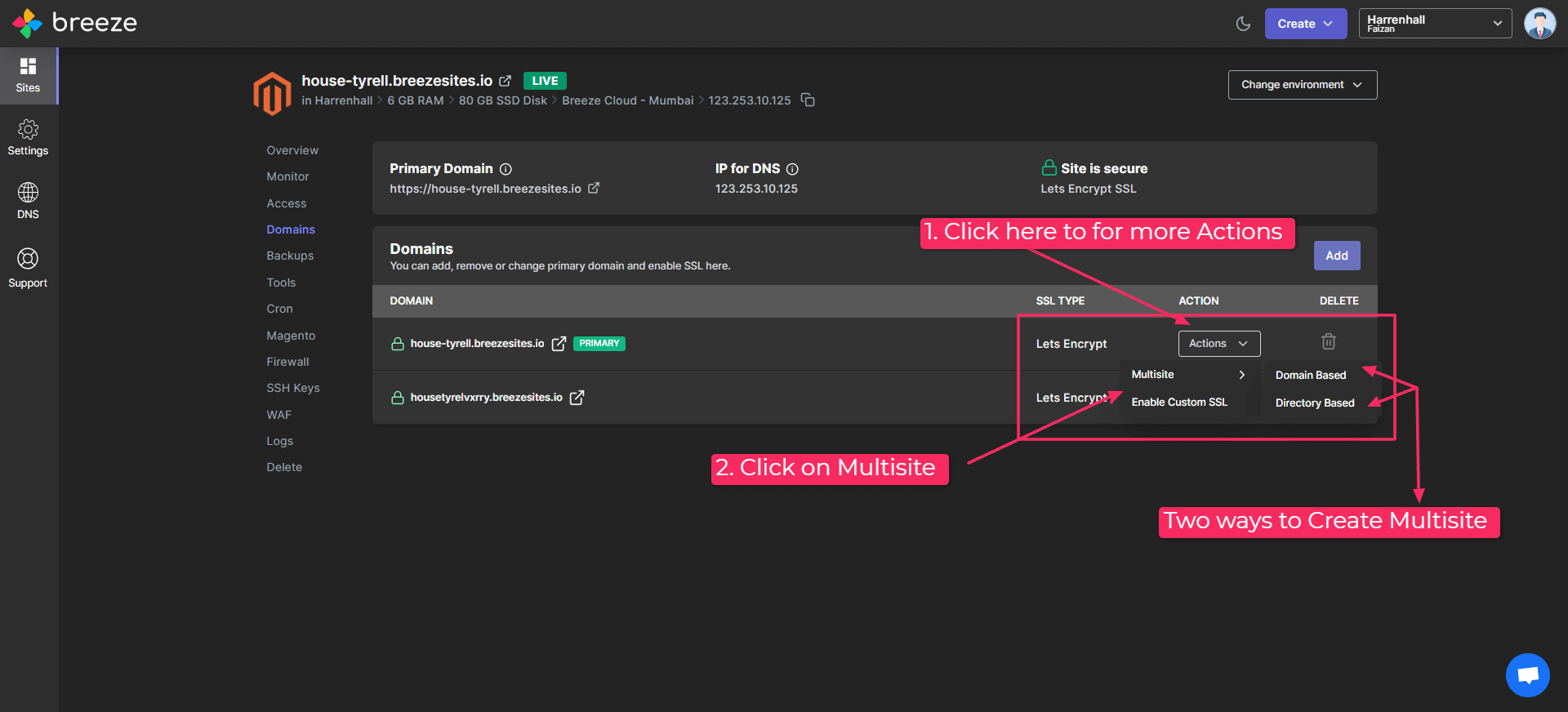The height and width of the screenshot is (712, 1568).
Task: Open the user profile avatar
Action: click(1539, 24)
